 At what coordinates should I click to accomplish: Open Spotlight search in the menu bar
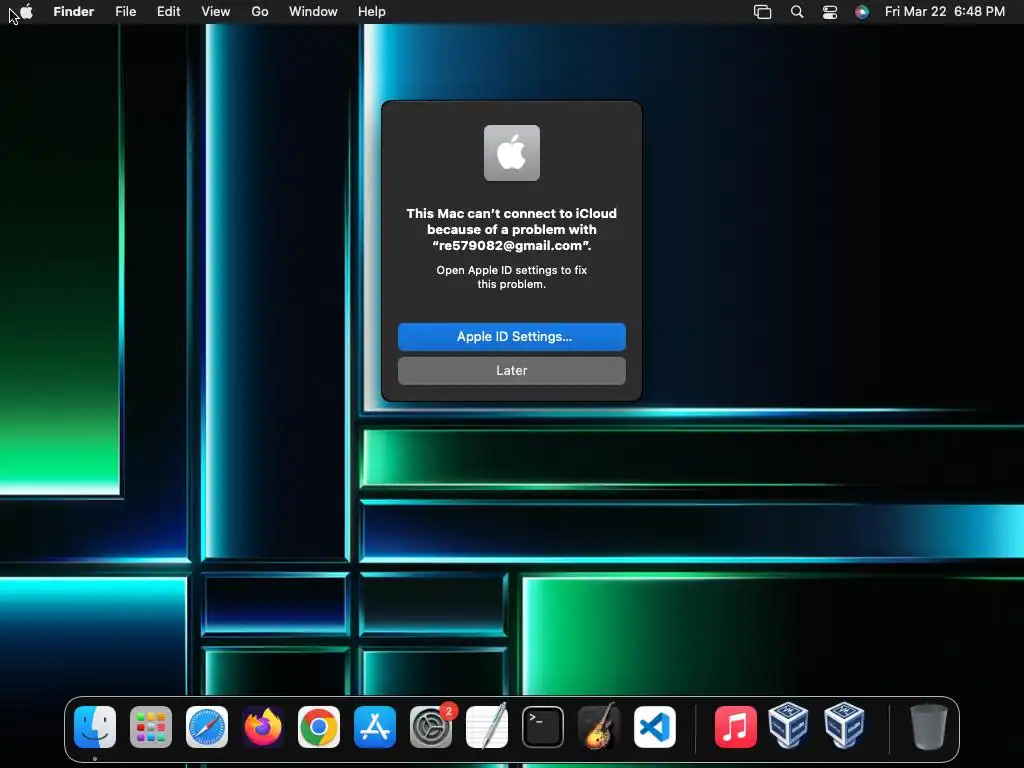click(797, 12)
